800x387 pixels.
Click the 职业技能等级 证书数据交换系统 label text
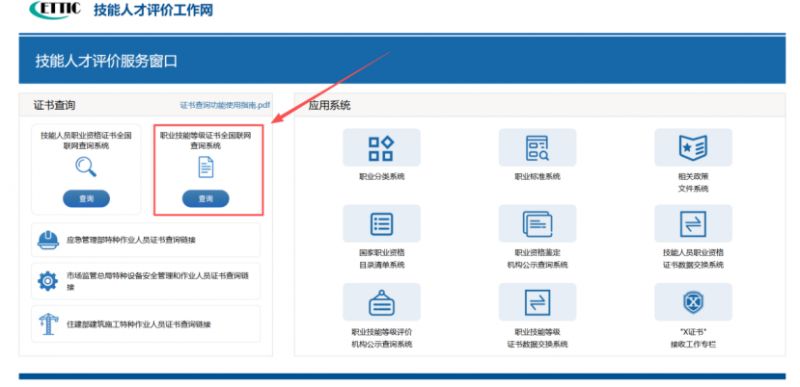[537, 338]
